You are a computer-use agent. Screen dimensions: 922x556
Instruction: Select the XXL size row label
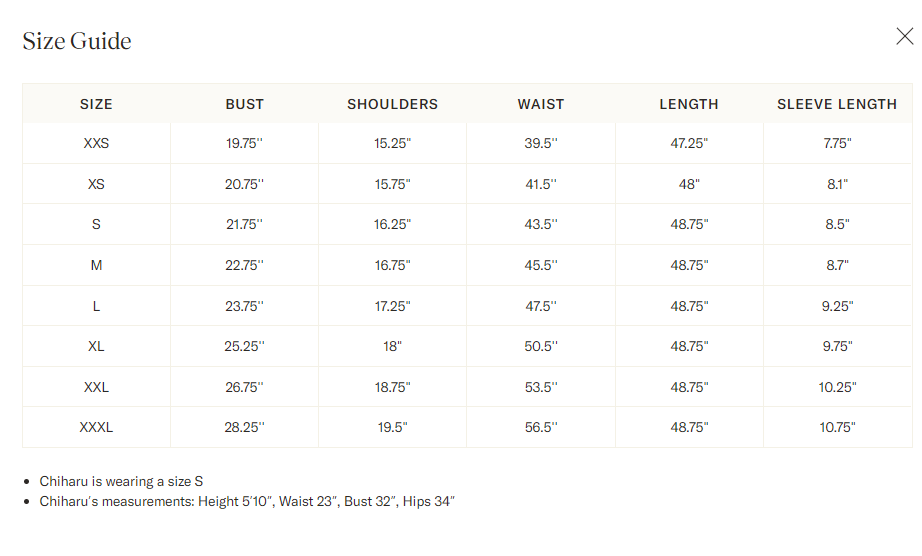tap(96, 387)
